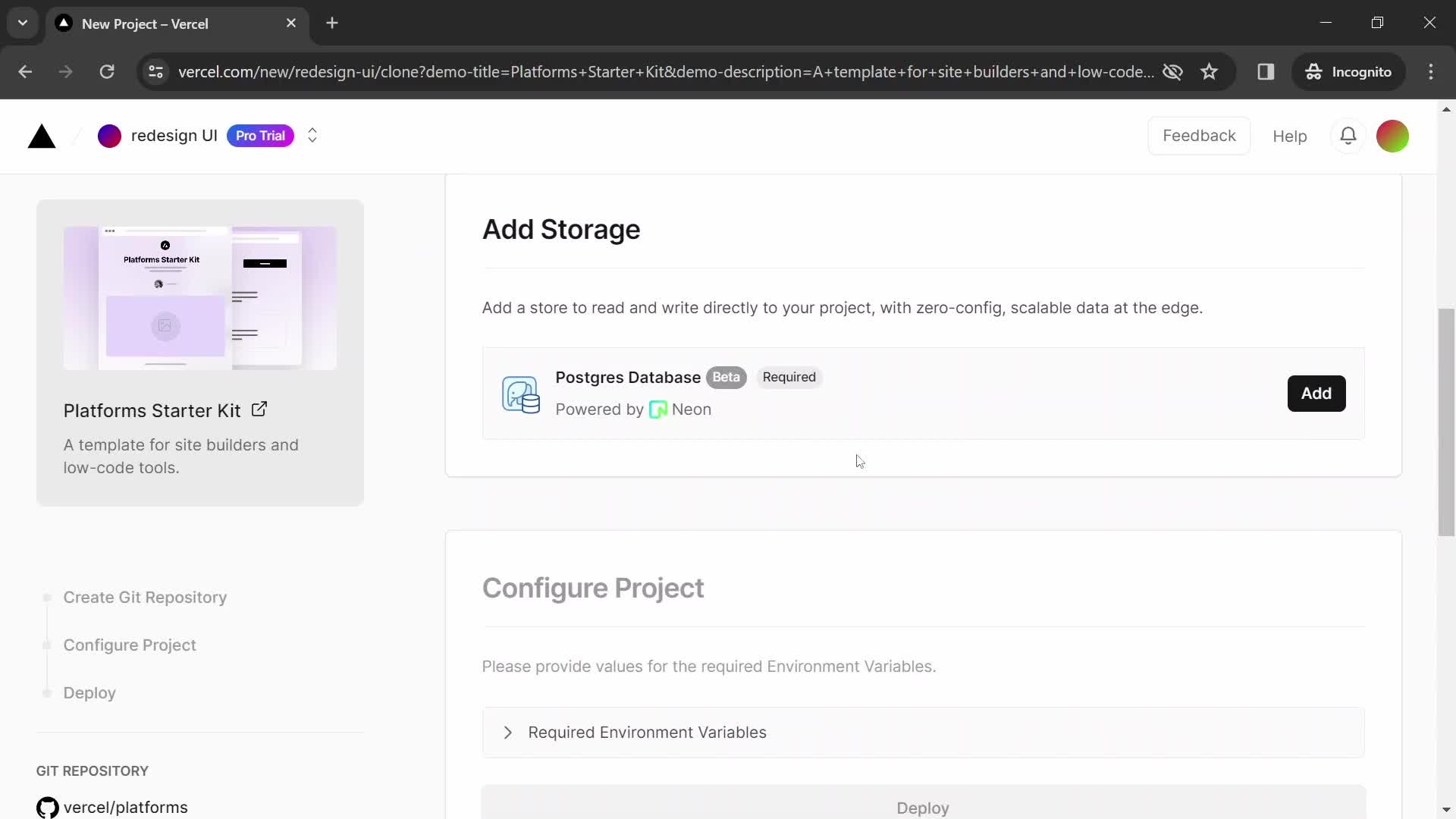Click the Neon database provider icon

coord(658,409)
